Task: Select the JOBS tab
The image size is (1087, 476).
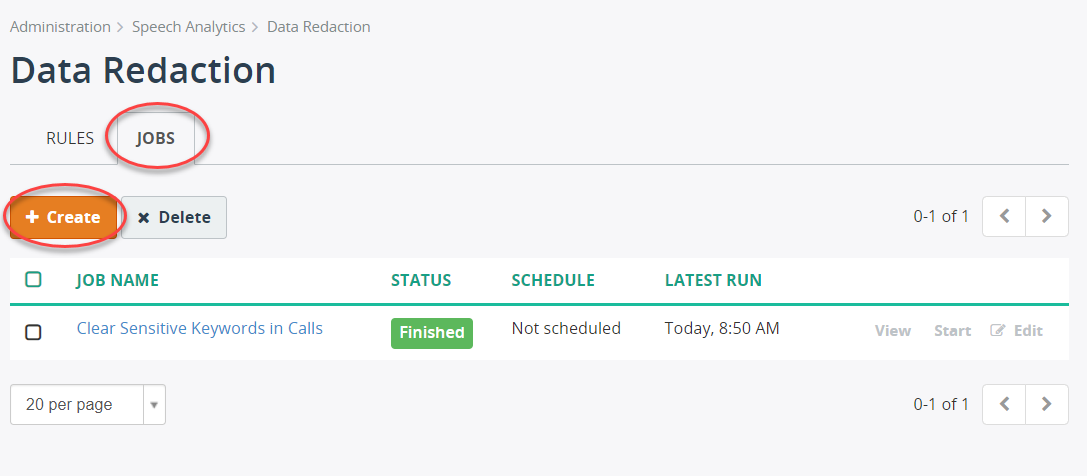Action: [x=156, y=138]
